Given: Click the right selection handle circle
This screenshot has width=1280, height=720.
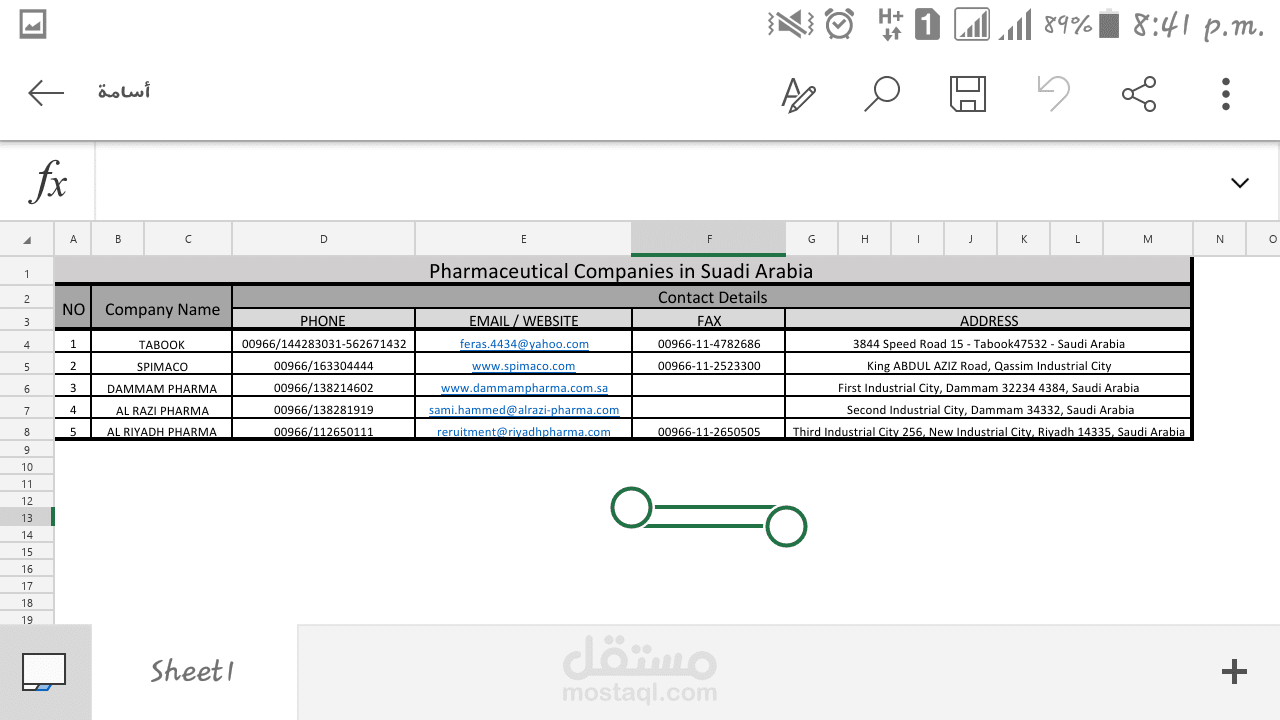Looking at the screenshot, I should (x=786, y=526).
